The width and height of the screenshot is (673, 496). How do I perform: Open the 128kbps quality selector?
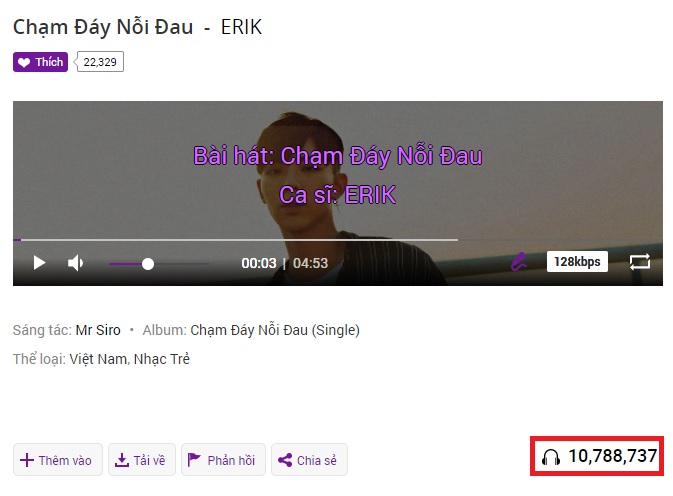(577, 262)
